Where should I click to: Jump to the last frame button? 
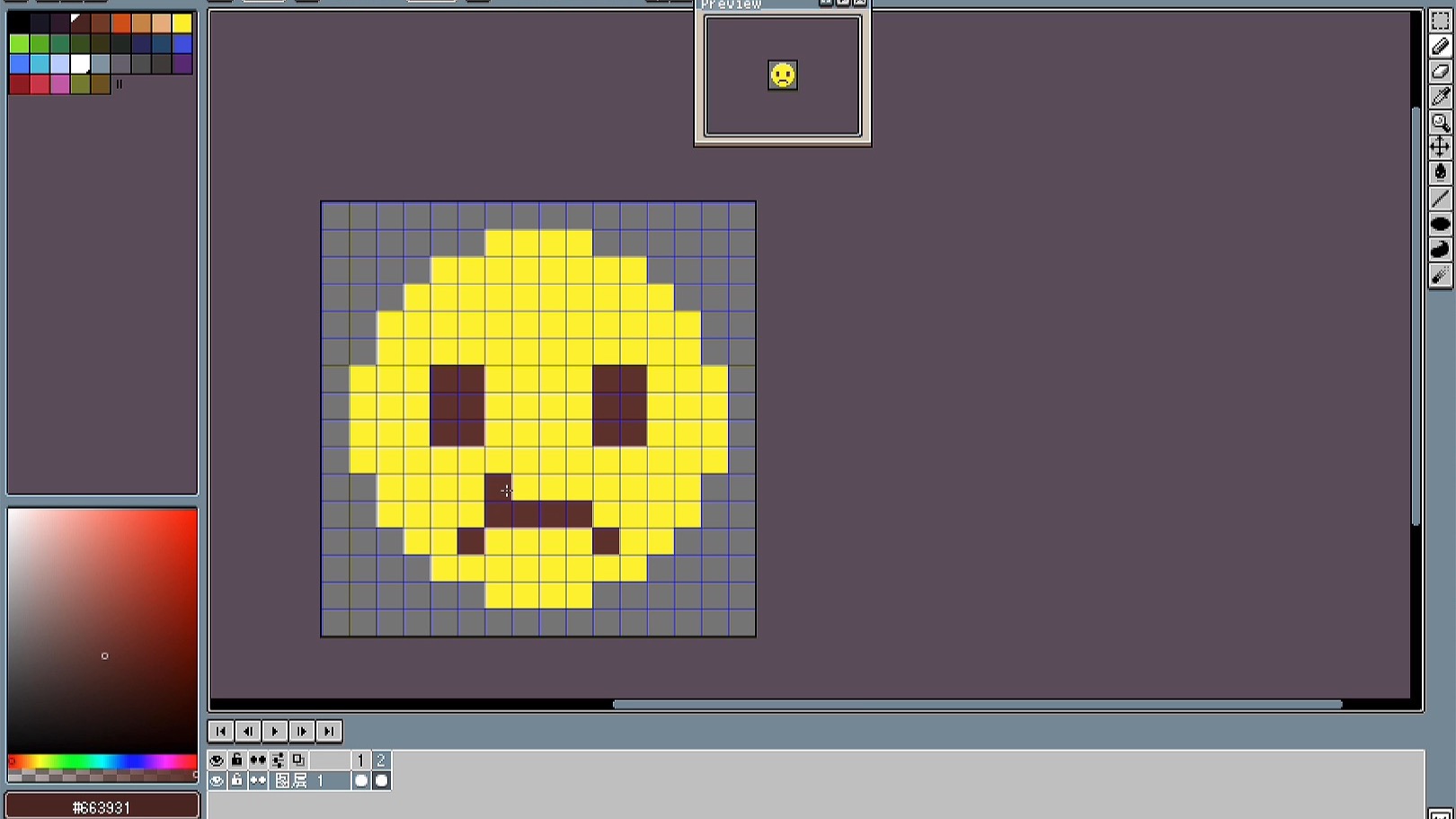329,731
